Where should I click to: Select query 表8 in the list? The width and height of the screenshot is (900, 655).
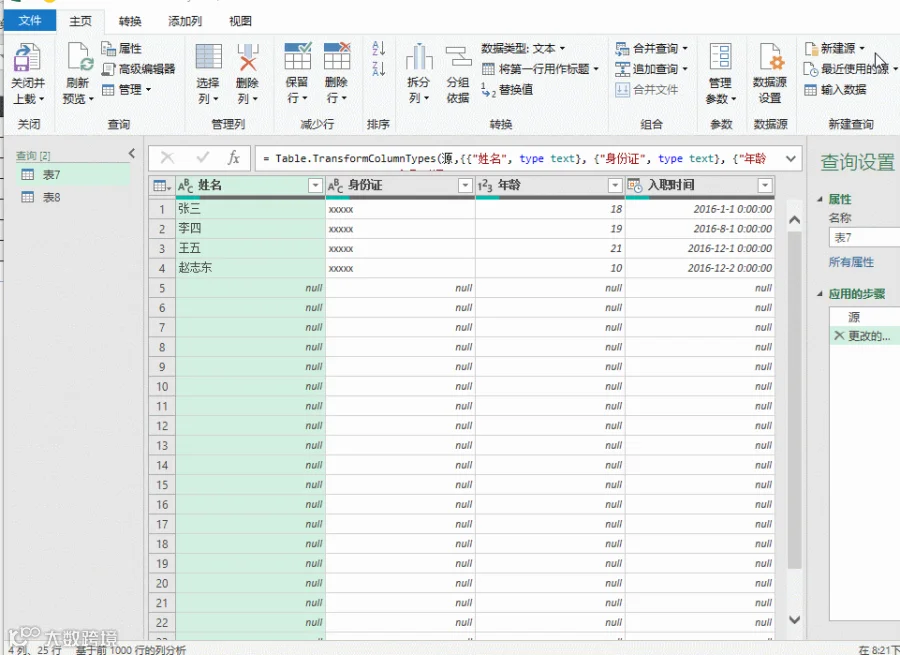(73, 197)
